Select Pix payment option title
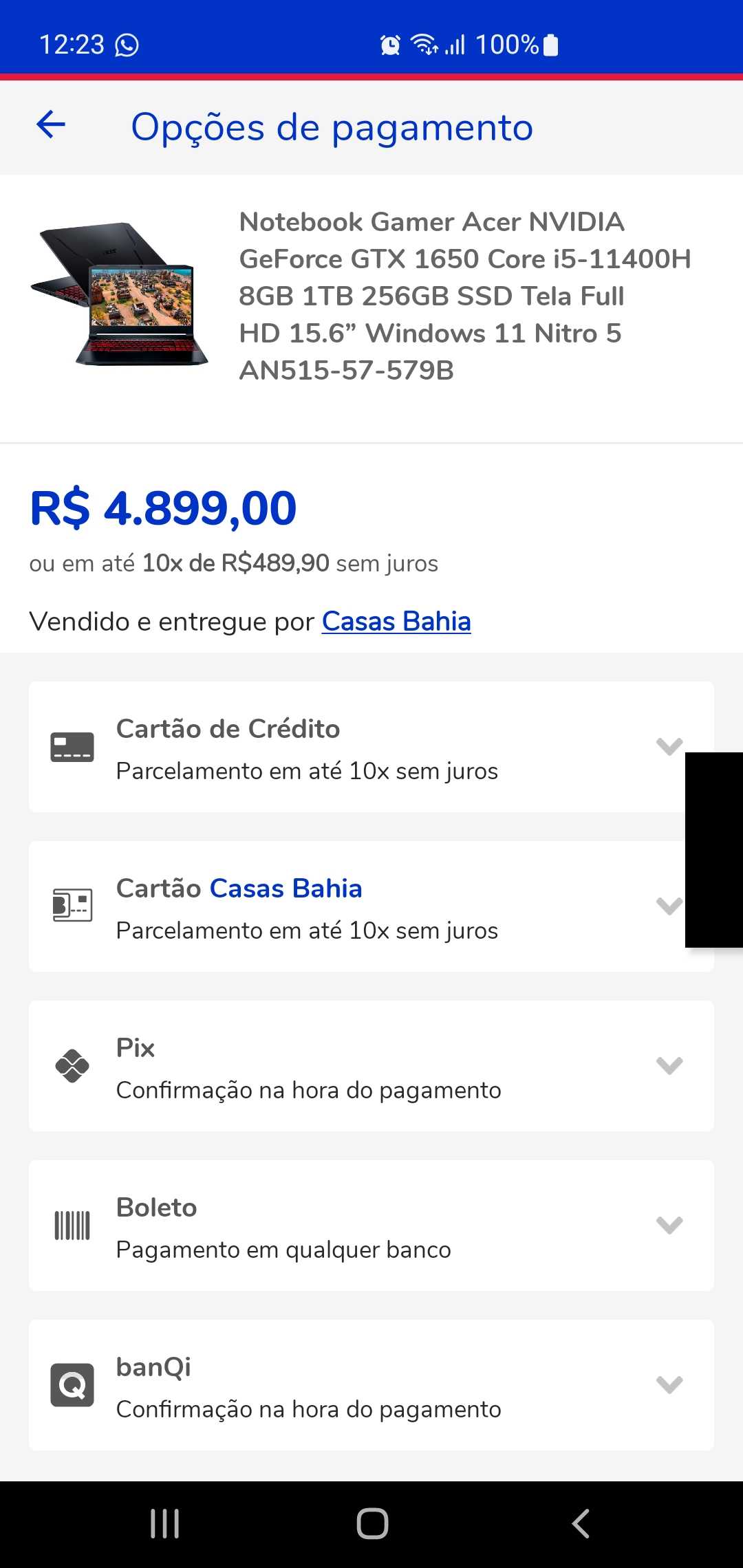This screenshot has height=1568, width=743. (136, 1048)
